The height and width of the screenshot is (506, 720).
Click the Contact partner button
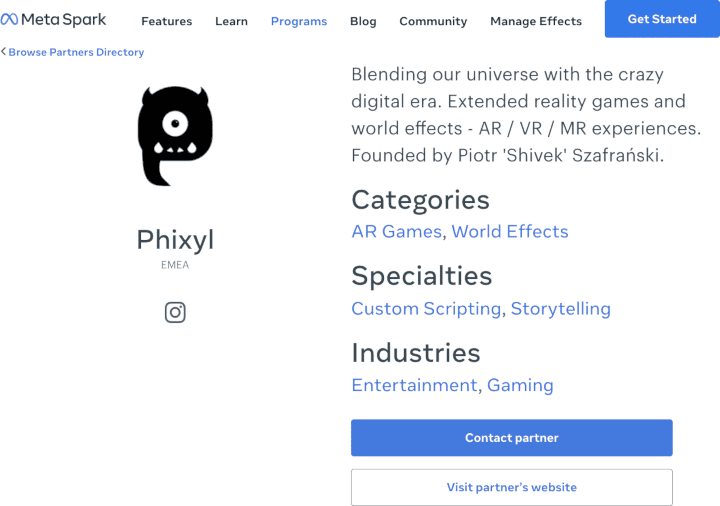tap(511, 438)
